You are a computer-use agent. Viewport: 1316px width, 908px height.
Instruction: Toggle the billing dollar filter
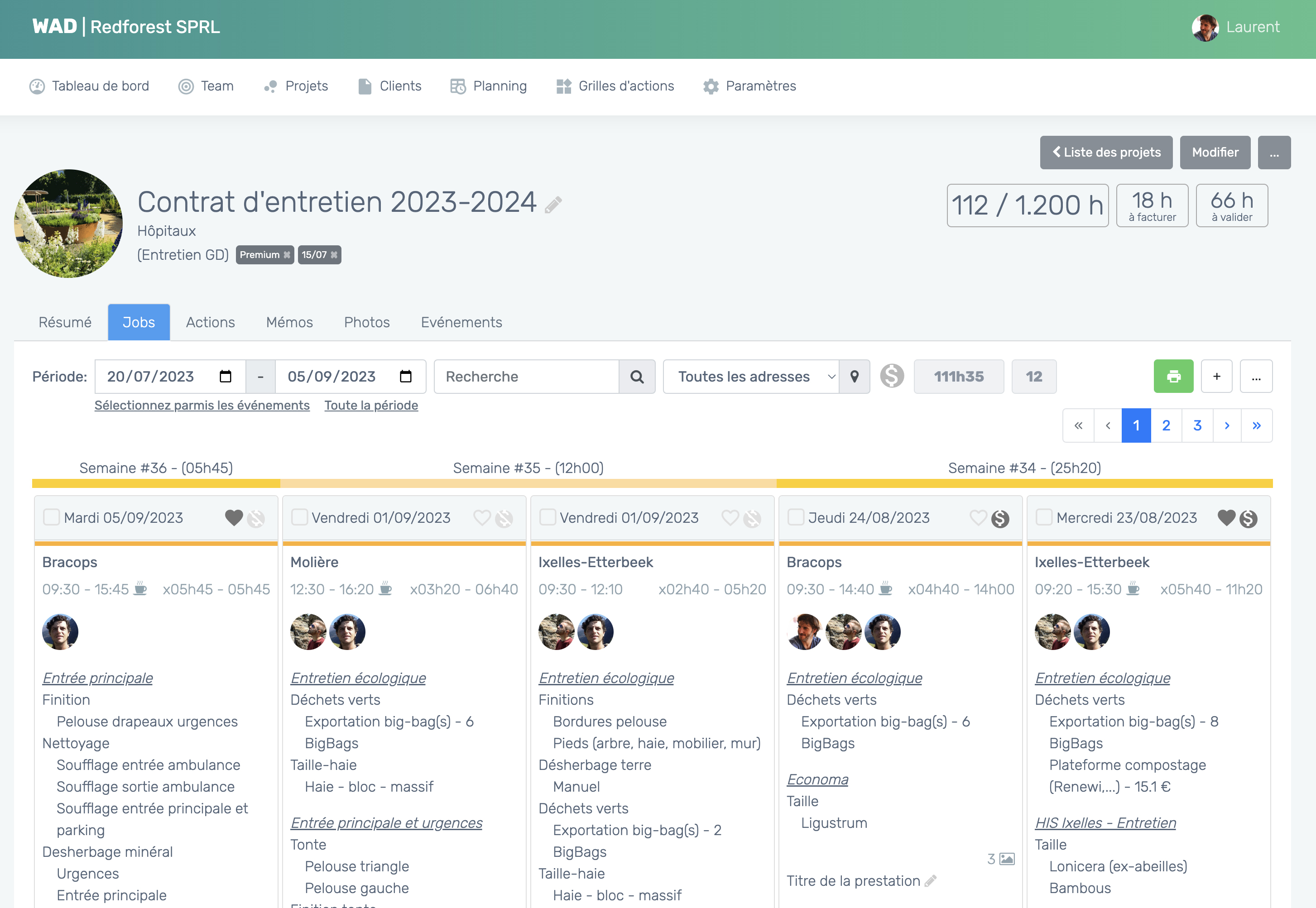coord(892,376)
